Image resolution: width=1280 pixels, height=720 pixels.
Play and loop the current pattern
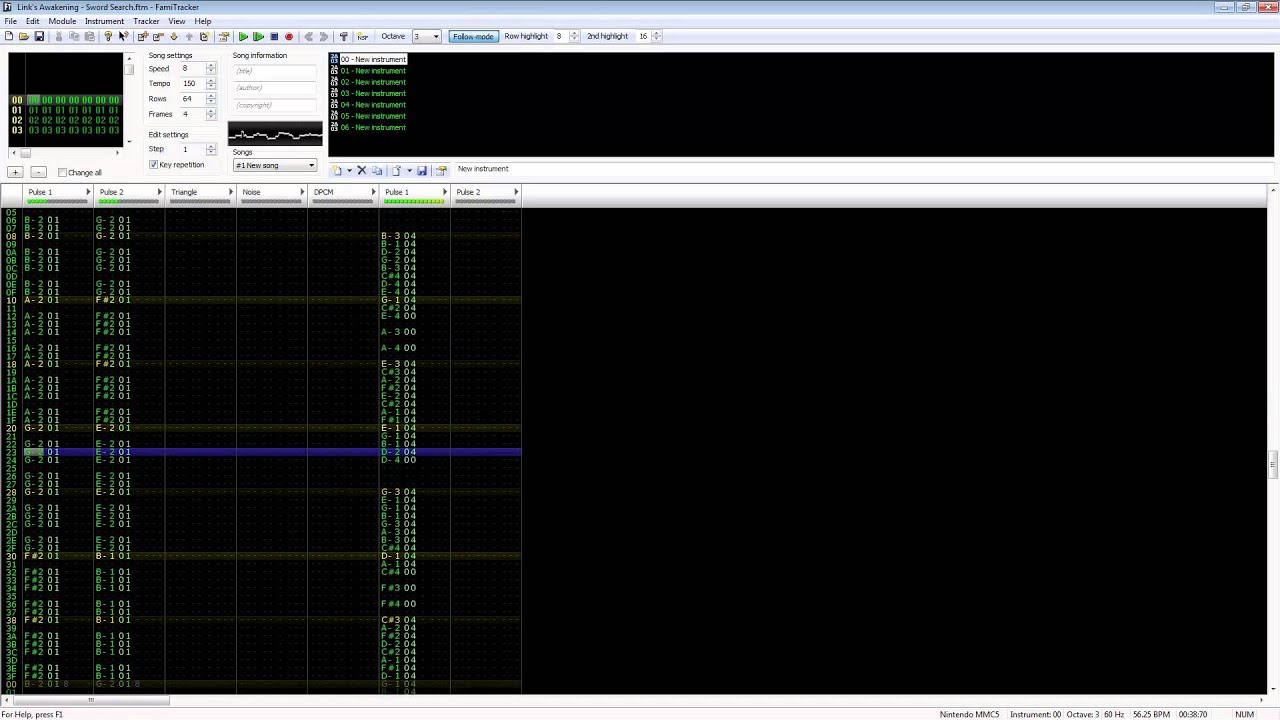pos(258,36)
